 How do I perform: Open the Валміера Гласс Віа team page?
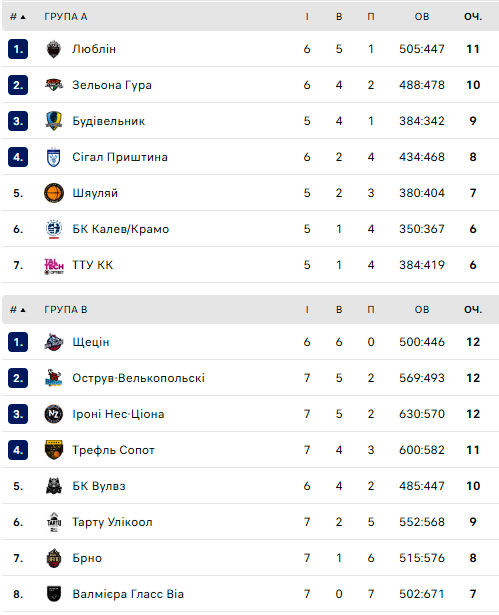click(x=128, y=594)
